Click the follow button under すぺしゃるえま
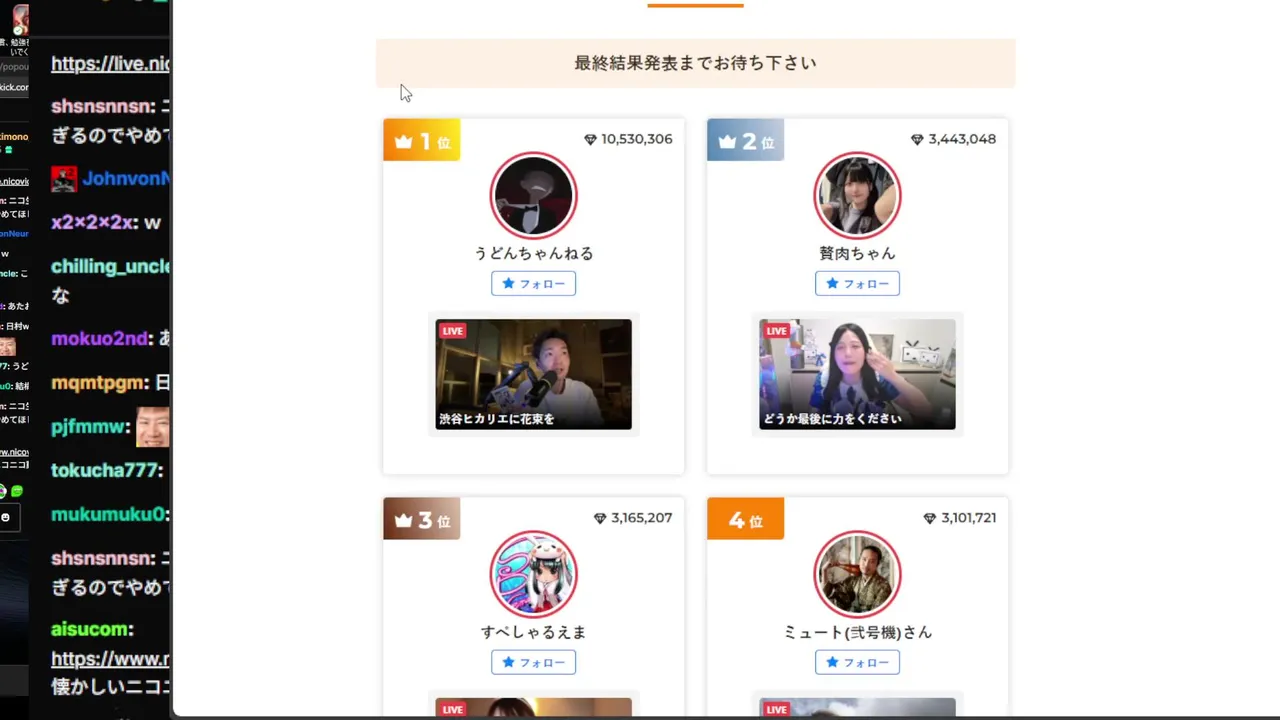The height and width of the screenshot is (720, 1280). [x=533, y=662]
